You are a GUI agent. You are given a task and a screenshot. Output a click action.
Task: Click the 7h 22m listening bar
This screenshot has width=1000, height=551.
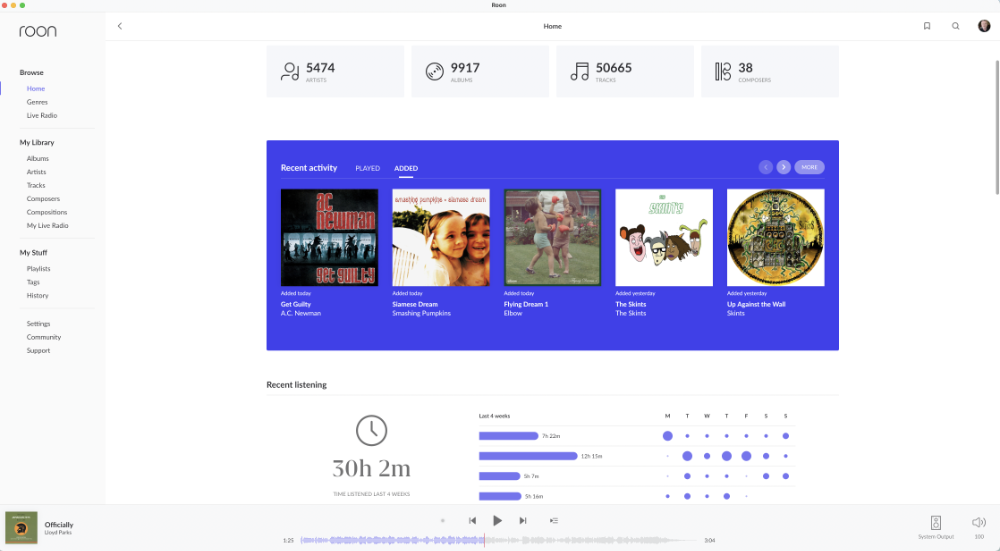[x=508, y=436]
